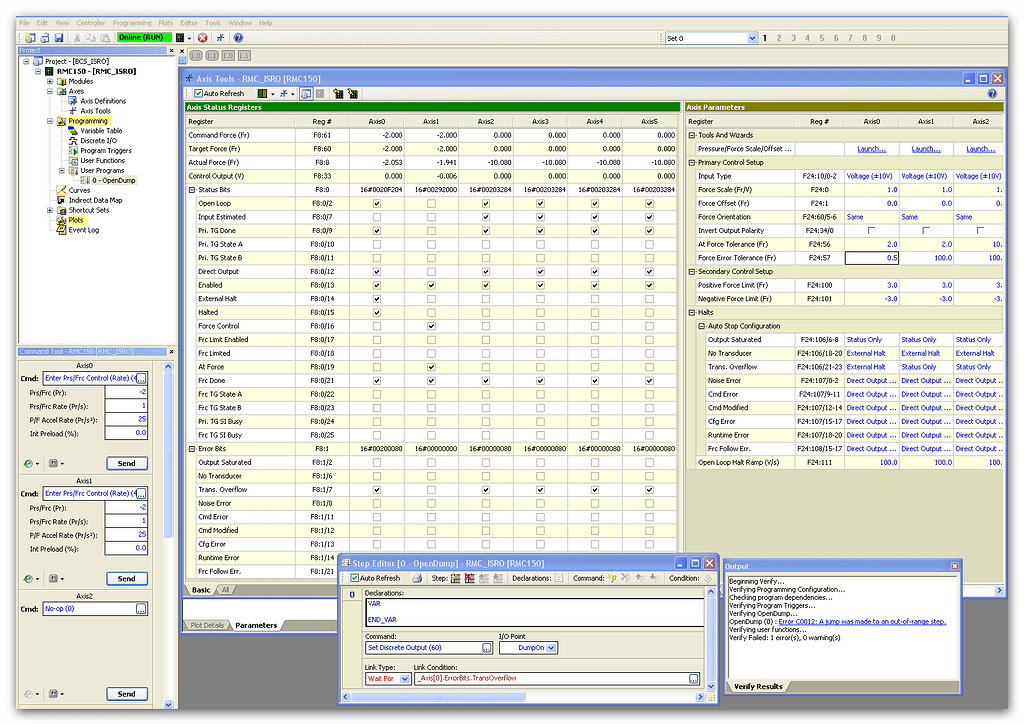1024x724 pixels.
Task: Click the Save icon in main toolbar
Action: [59, 36]
